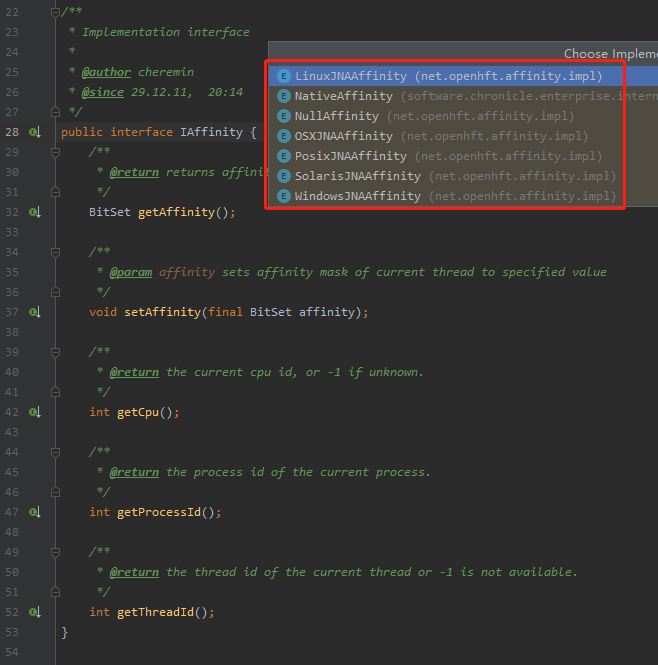Click the class icon beside OSXJNAAffinity
Image resolution: width=658 pixels, height=665 pixels.
coord(284,136)
